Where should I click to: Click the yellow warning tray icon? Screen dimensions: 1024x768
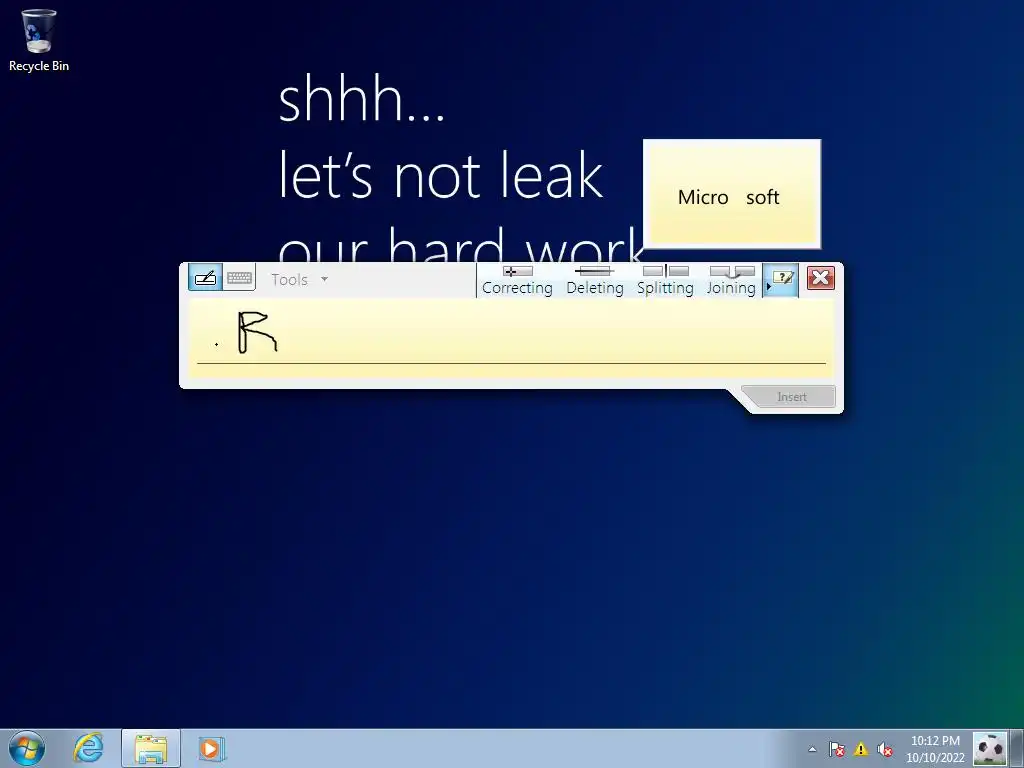[x=861, y=749]
